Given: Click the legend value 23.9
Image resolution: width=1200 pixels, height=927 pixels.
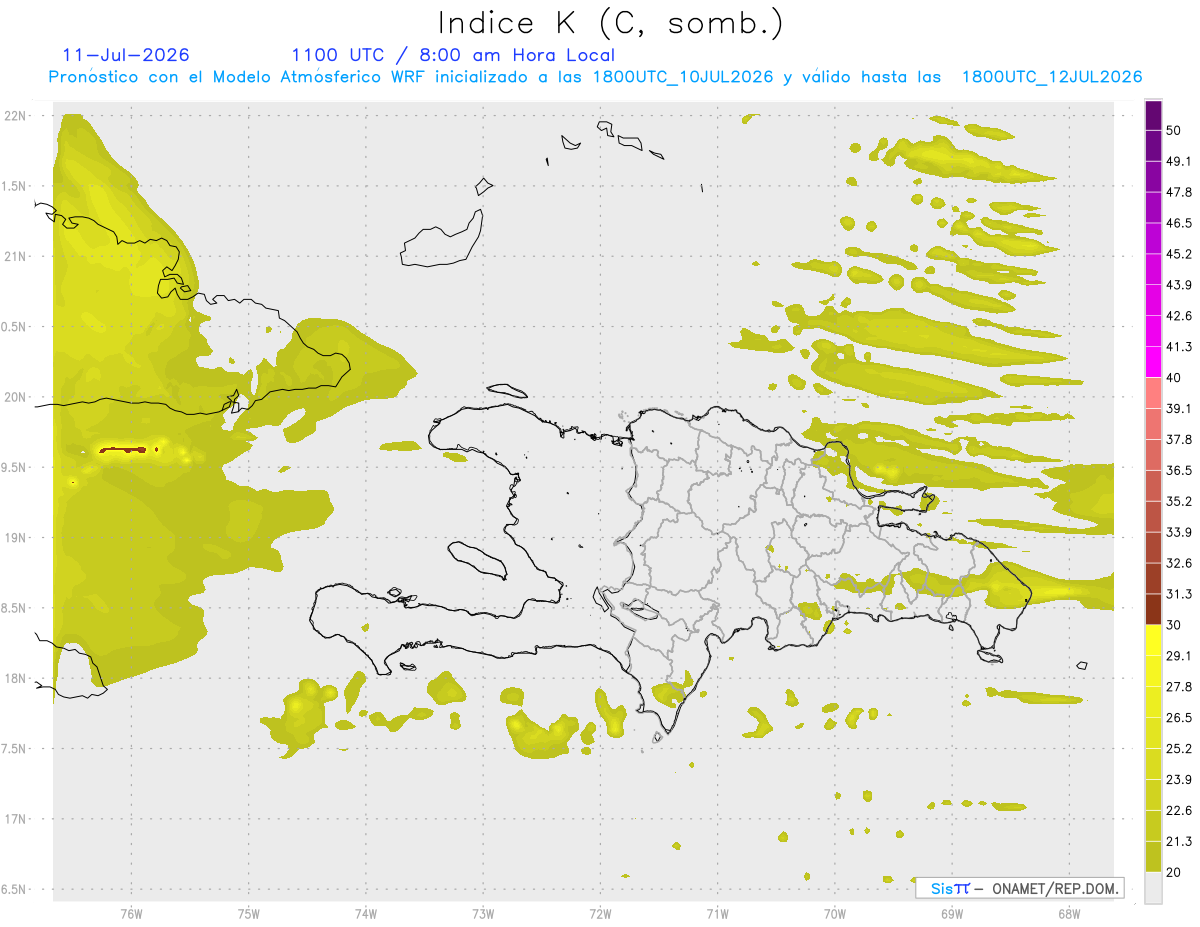Looking at the screenshot, I should [1179, 780].
